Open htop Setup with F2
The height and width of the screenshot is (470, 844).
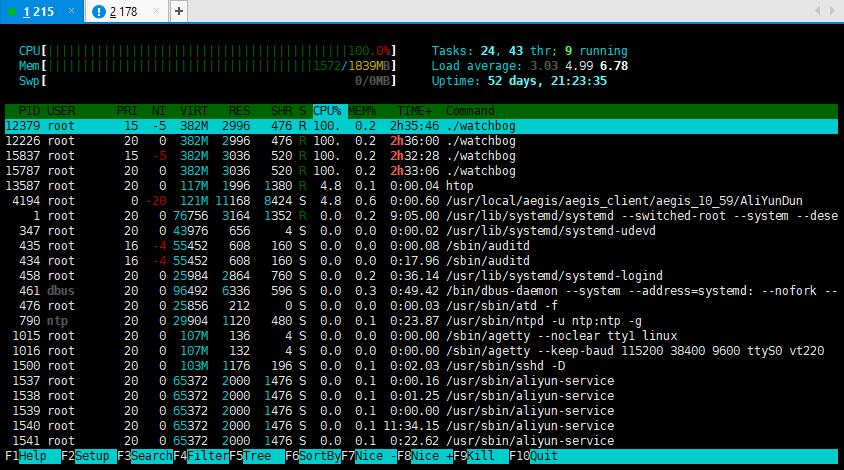coord(88,456)
